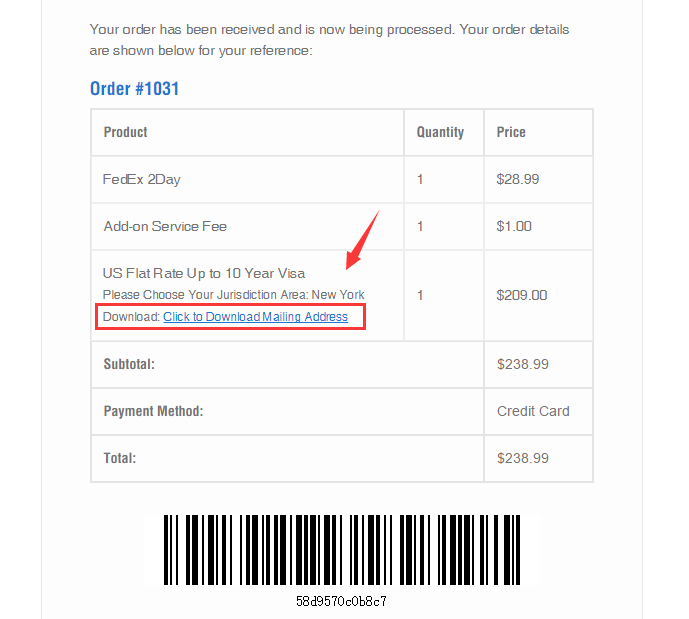Click the Price column header
Image resolution: width=689 pixels, height=619 pixels.
pyautogui.click(x=511, y=132)
